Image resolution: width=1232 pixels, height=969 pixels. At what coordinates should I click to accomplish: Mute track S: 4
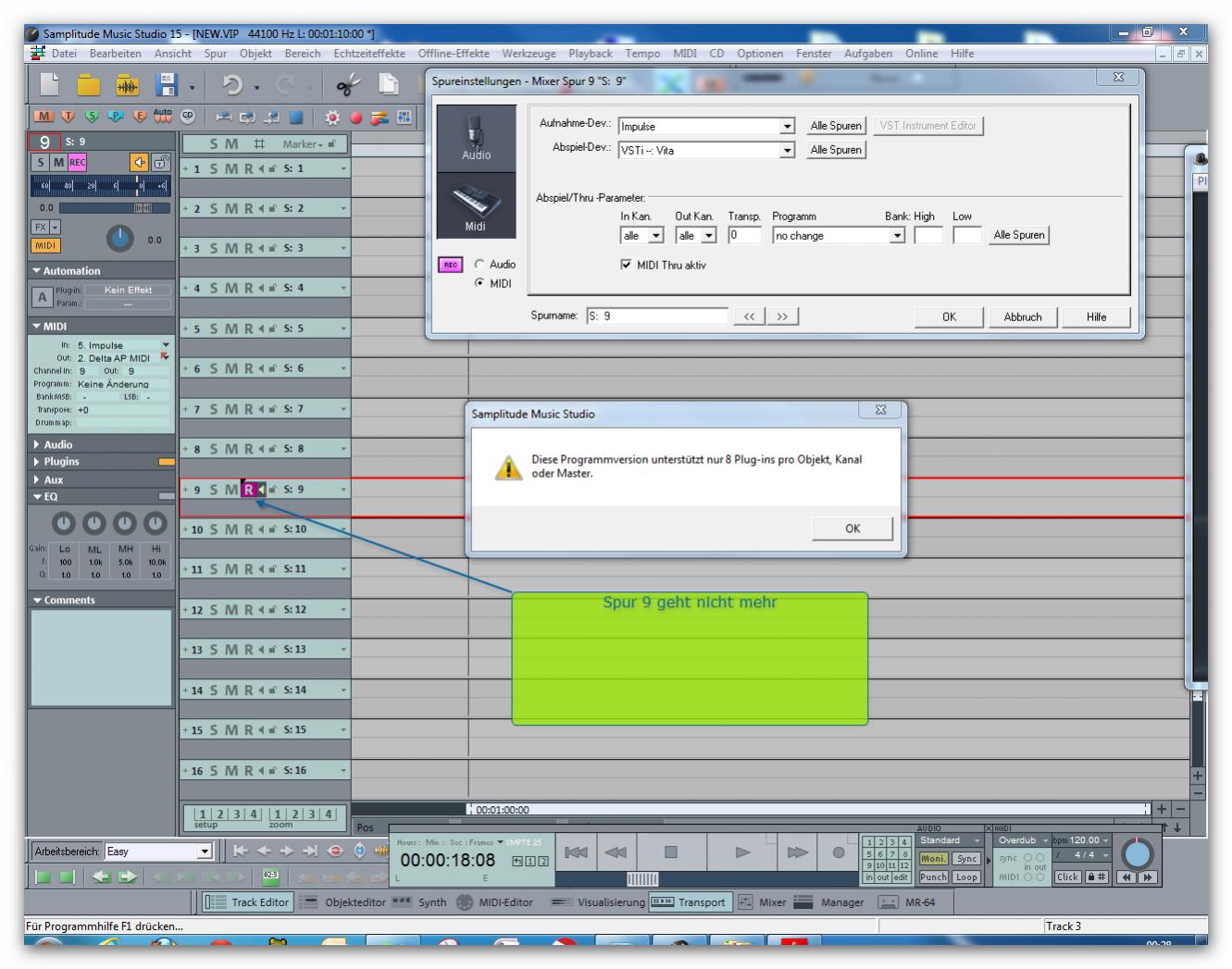231,288
